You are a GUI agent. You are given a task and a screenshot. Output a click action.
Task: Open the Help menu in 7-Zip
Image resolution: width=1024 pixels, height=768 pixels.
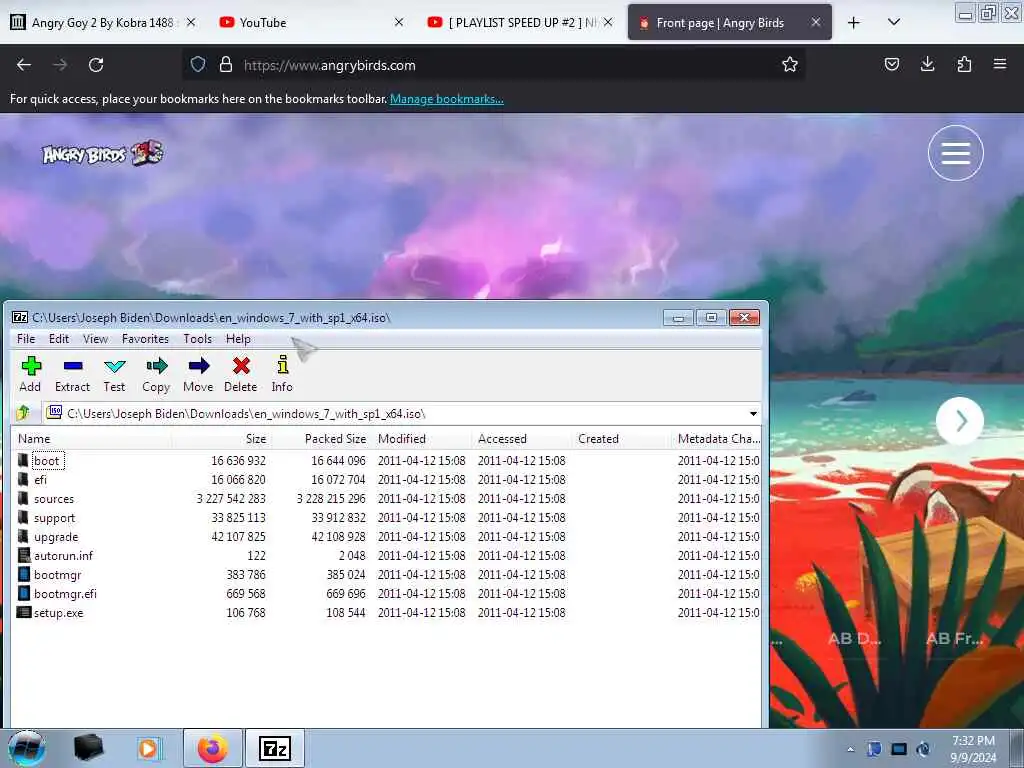[238, 339]
